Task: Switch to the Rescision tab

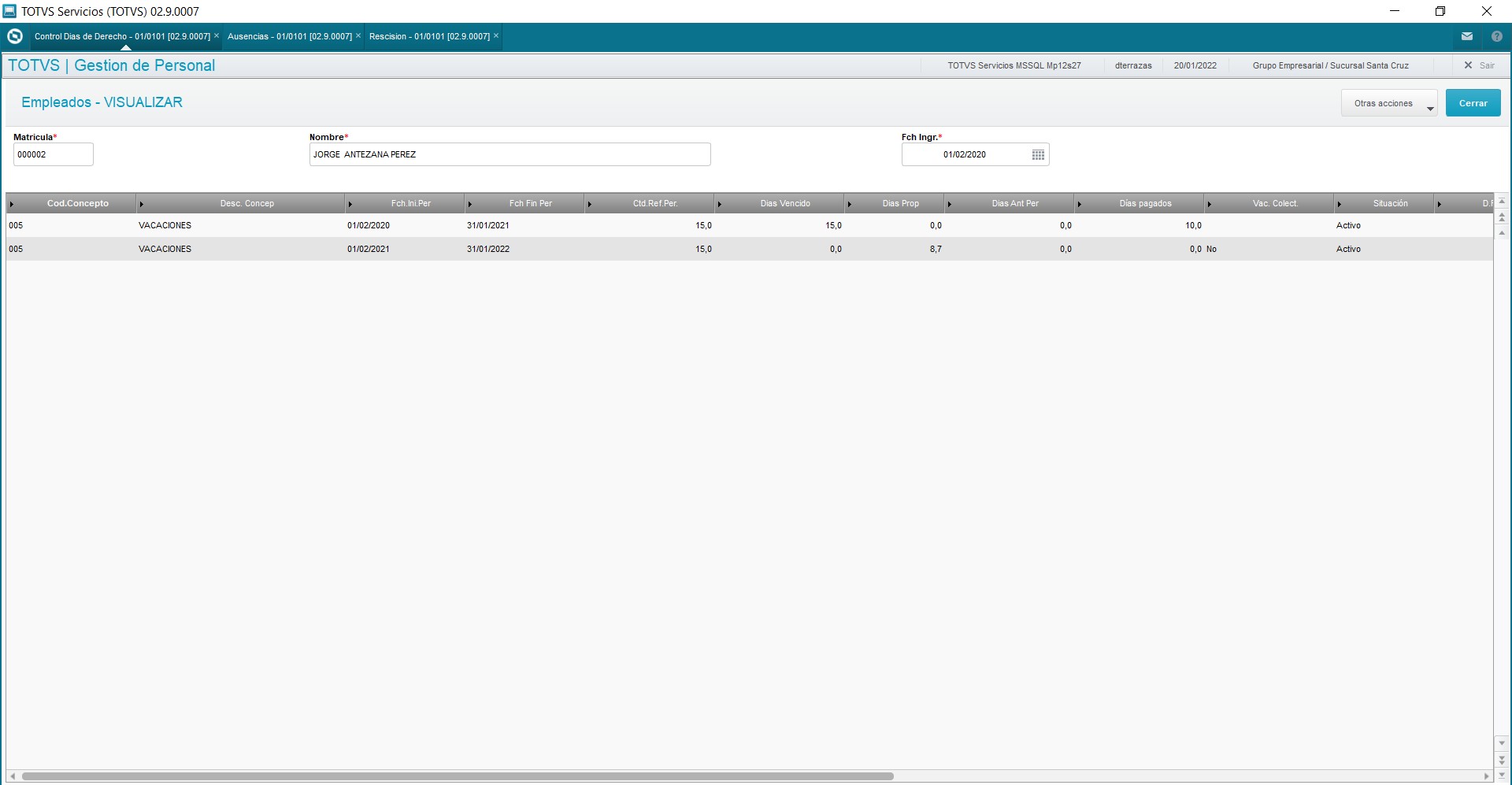Action: coord(429,36)
